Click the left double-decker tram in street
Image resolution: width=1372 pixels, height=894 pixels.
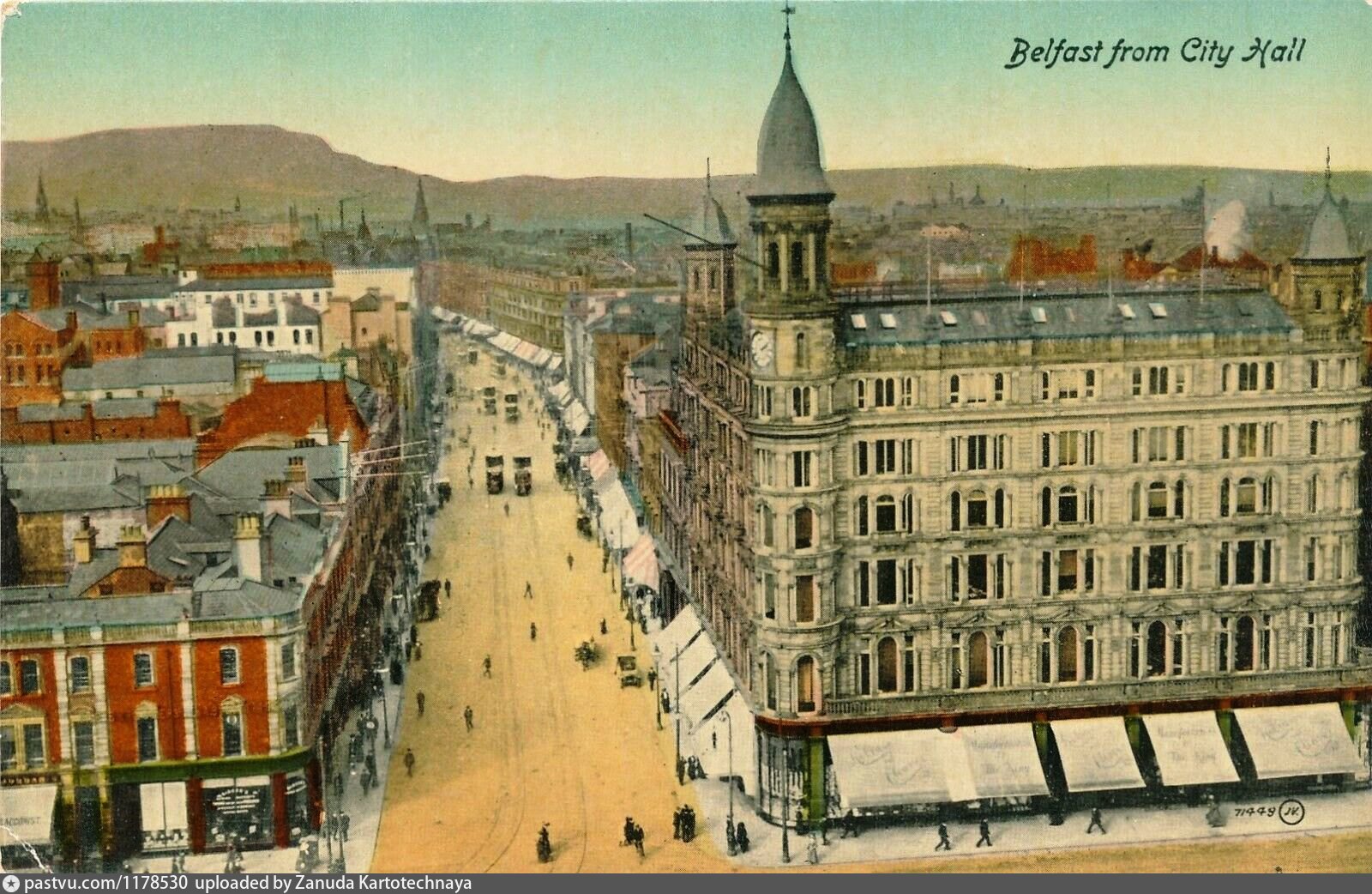(495, 473)
